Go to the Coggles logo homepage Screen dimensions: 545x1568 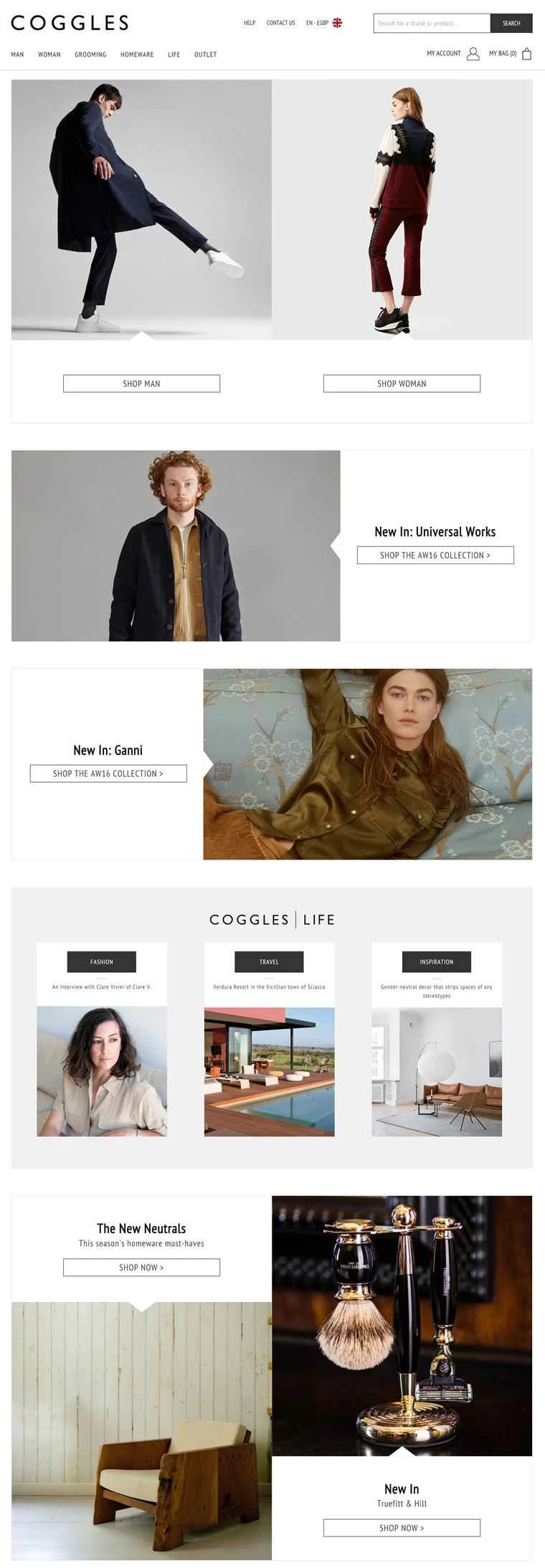pyautogui.click(x=70, y=23)
